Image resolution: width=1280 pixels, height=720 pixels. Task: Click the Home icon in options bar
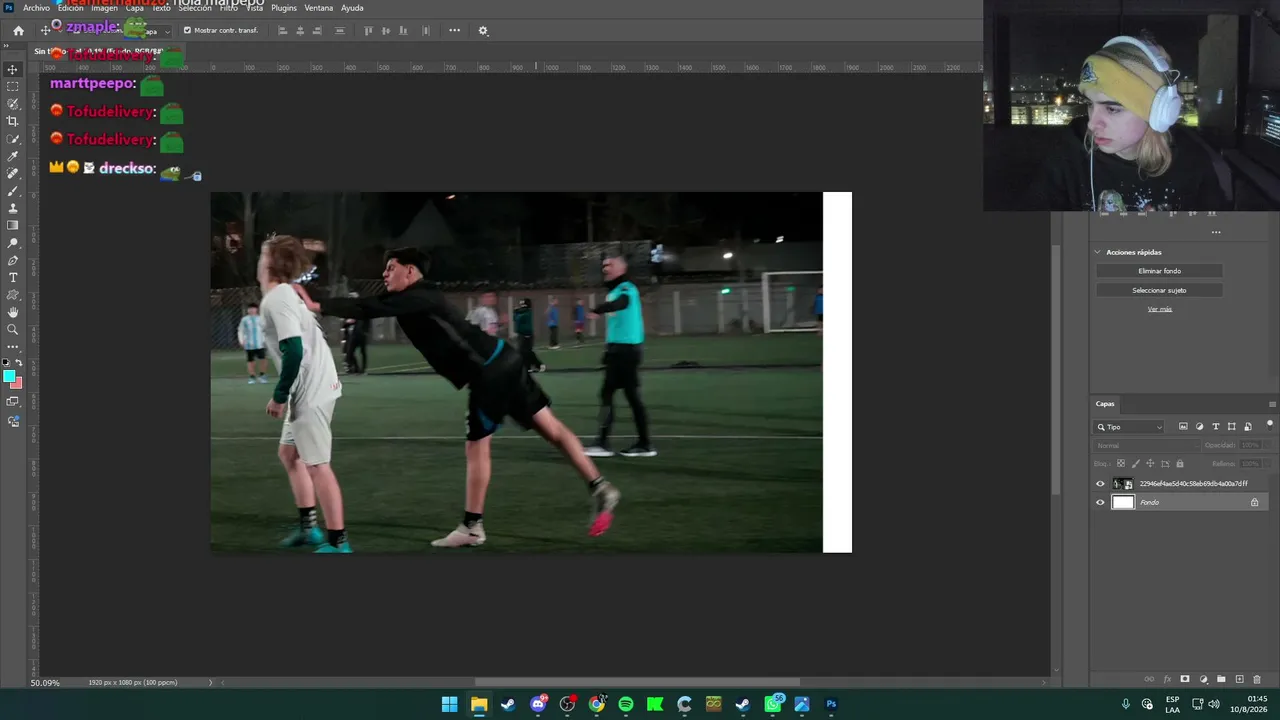18,30
